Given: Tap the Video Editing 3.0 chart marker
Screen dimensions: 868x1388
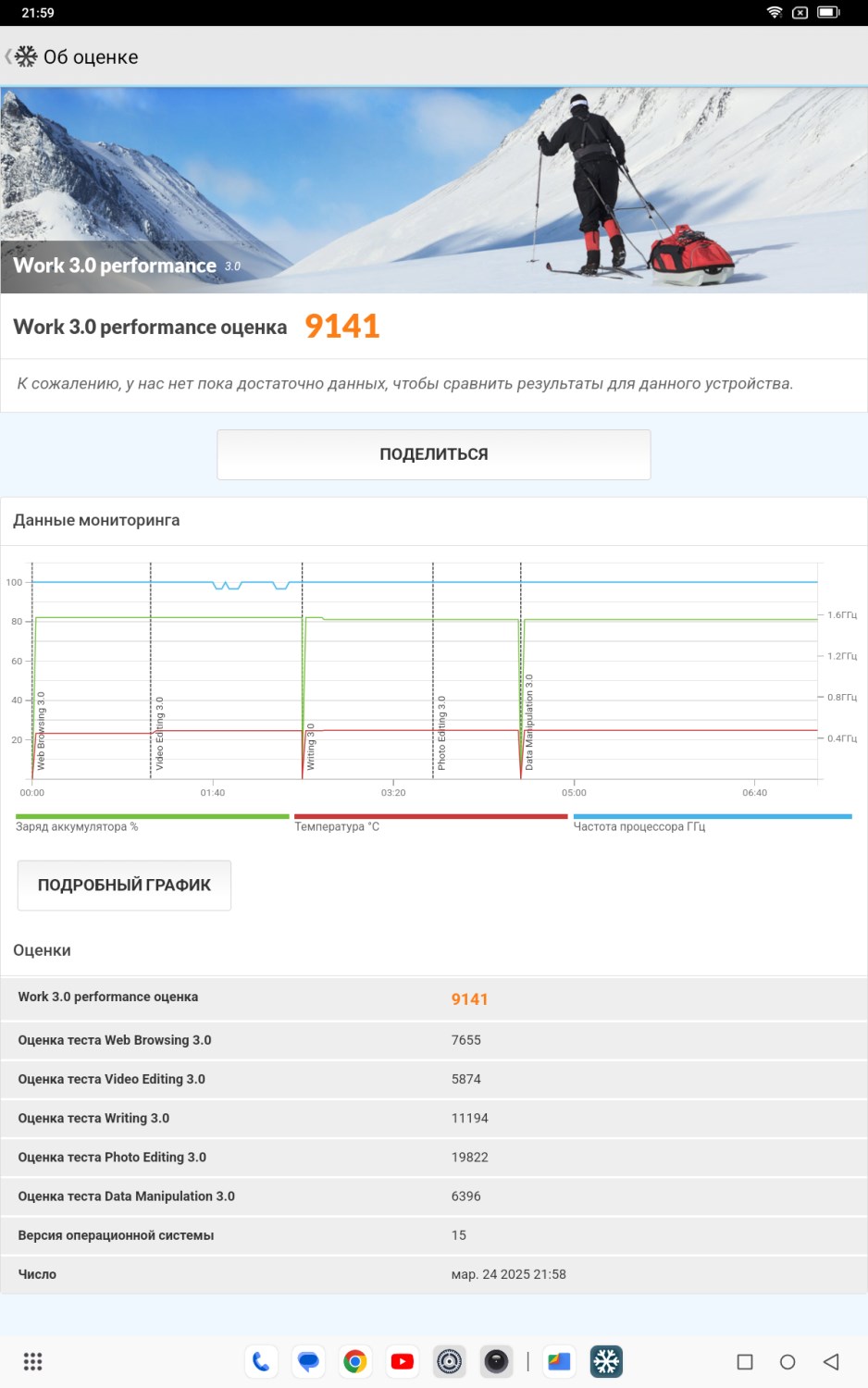Looking at the screenshot, I should 159,734.
